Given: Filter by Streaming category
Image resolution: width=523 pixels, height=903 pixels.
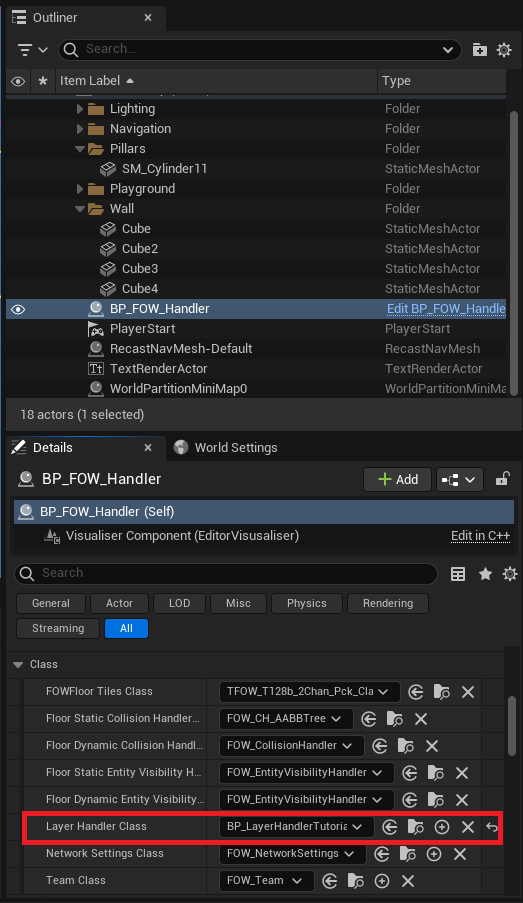Looking at the screenshot, I should tap(58, 628).
